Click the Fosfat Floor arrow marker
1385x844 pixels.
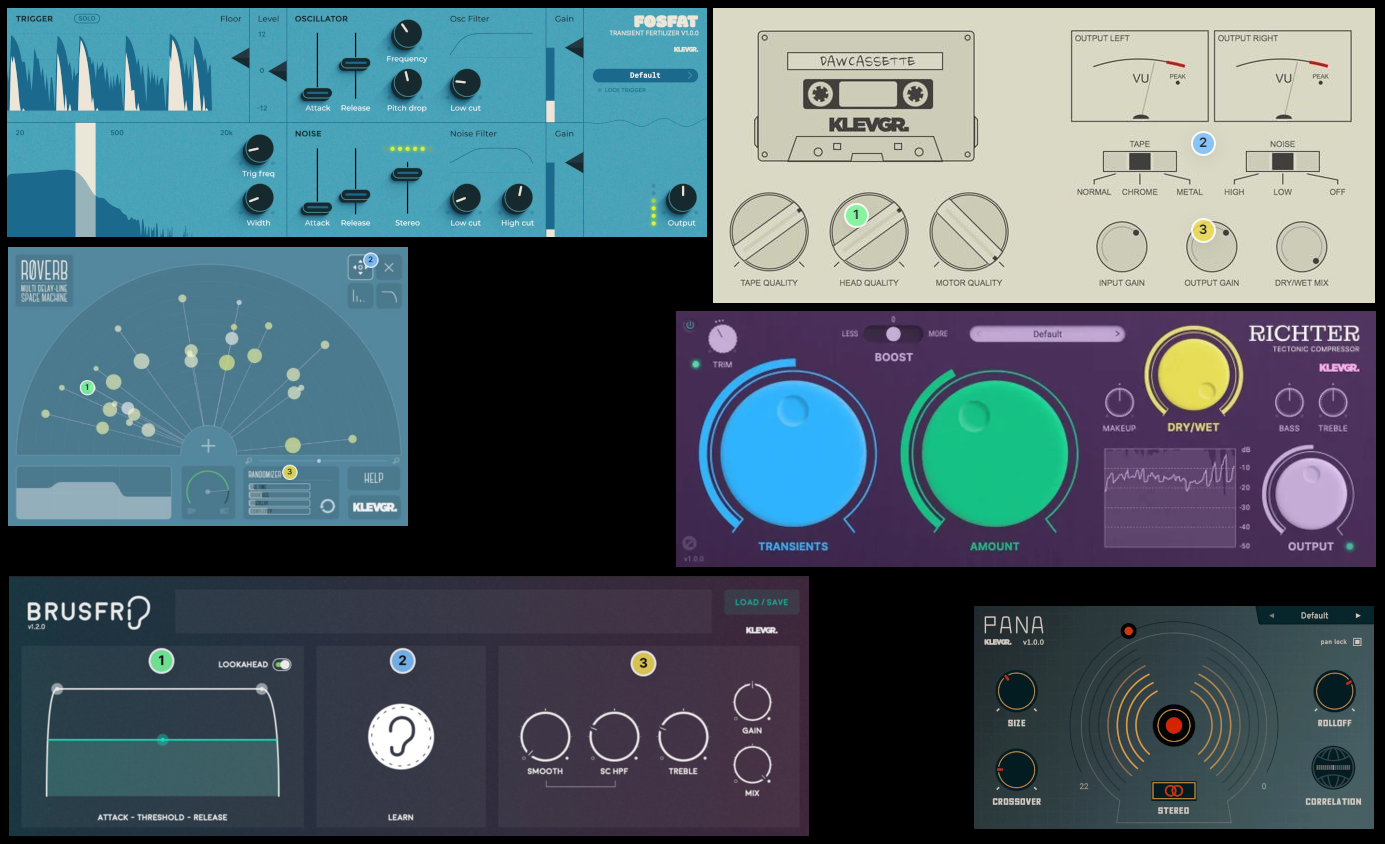click(241, 58)
